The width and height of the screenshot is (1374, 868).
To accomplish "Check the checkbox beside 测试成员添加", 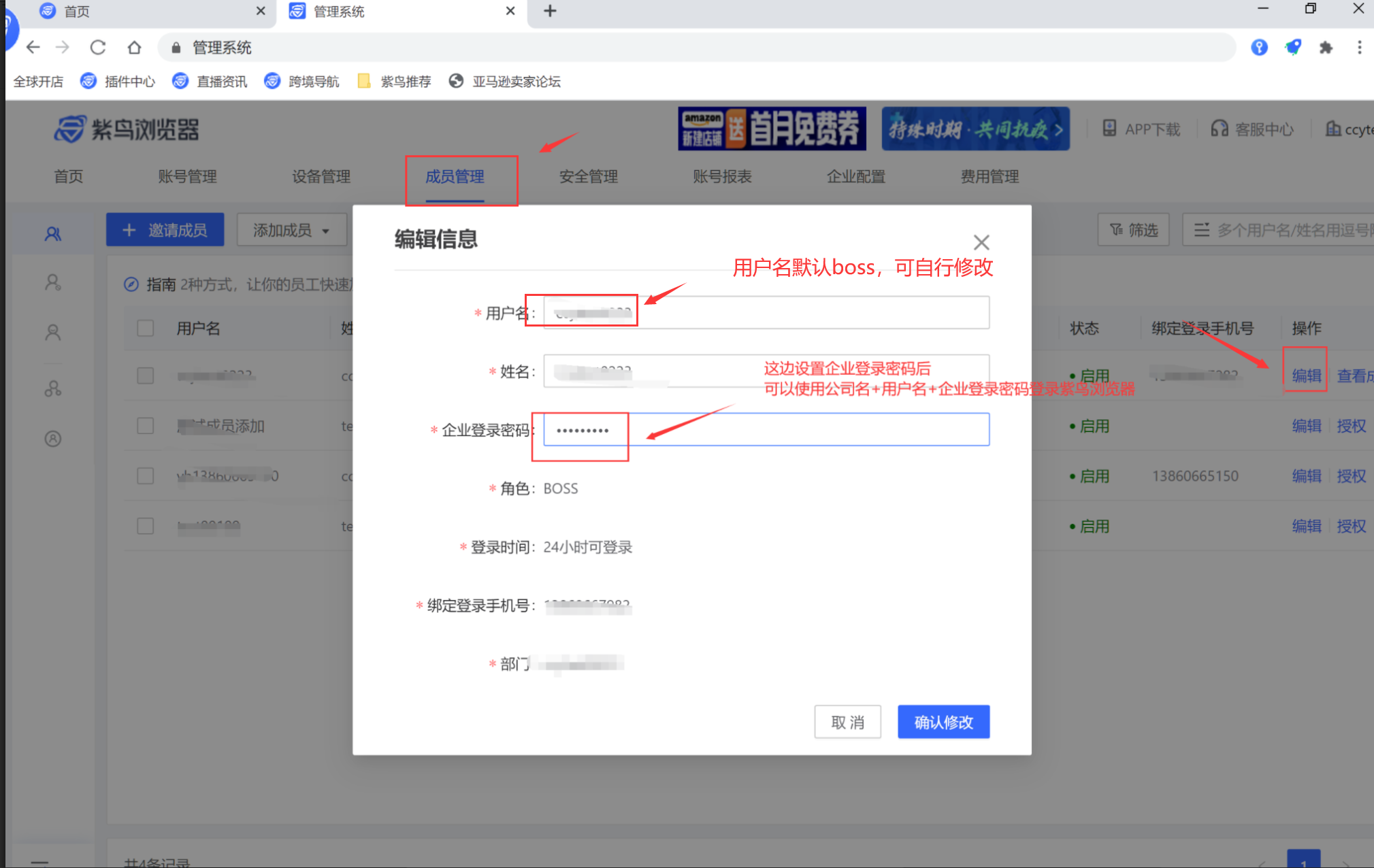I will click(x=145, y=425).
